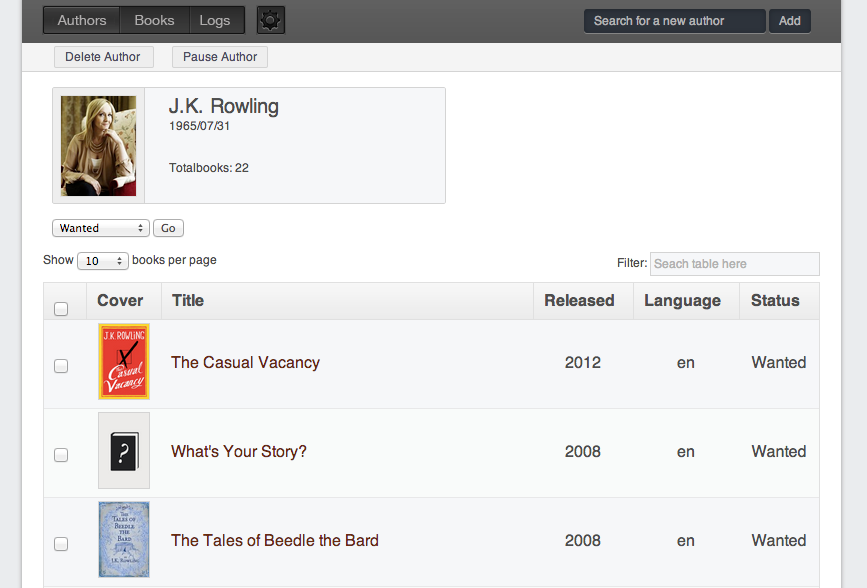867x588 pixels.
Task: Open the Logs tab
Action: (215, 20)
